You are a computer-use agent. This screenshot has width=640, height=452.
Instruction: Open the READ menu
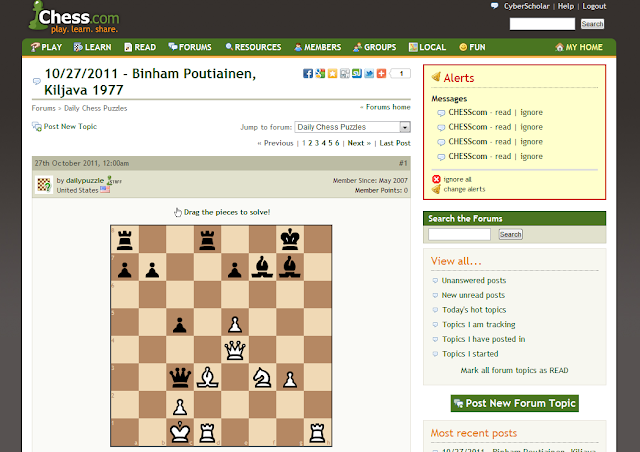coord(140,47)
